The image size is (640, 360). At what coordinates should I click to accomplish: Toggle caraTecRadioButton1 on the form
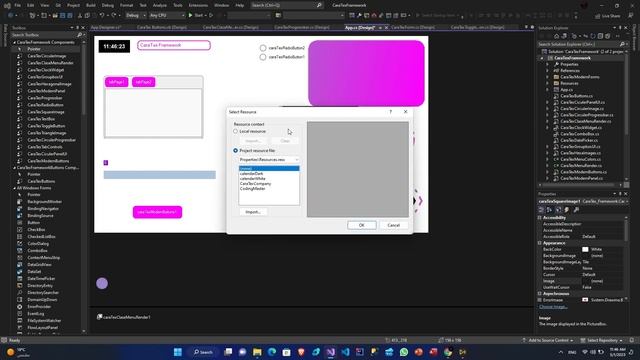[x=263, y=57]
